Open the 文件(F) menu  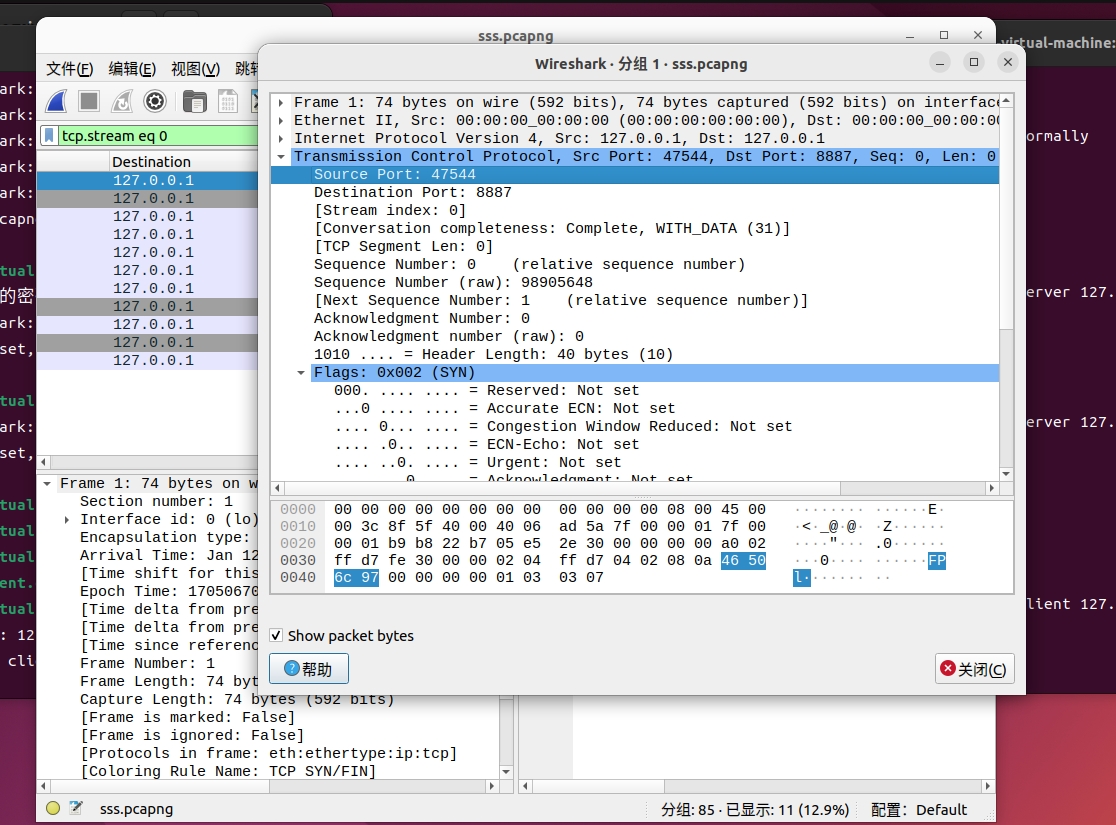pyautogui.click(x=70, y=68)
